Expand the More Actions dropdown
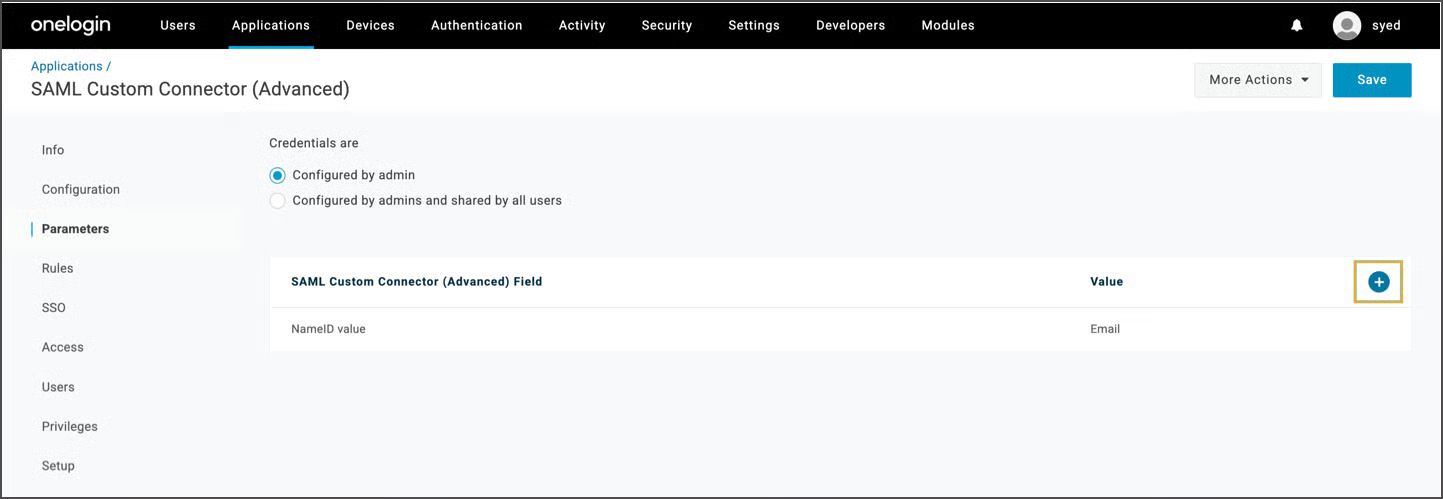Viewport: 1443px width, 499px height. [1257, 80]
